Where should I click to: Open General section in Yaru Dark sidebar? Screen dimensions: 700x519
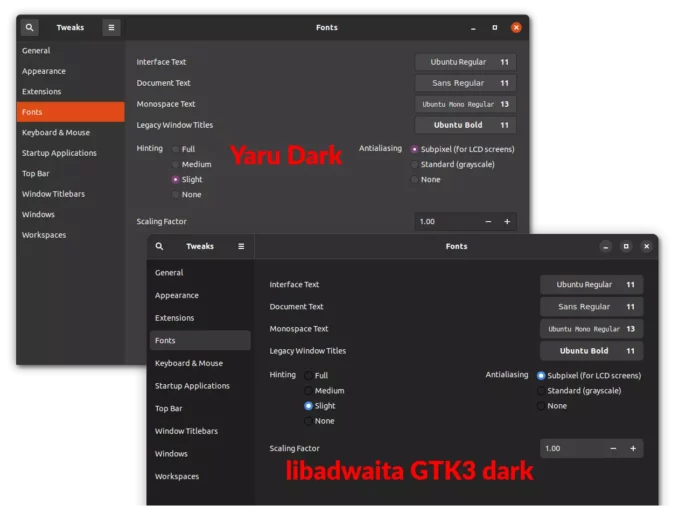coord(71,50)
